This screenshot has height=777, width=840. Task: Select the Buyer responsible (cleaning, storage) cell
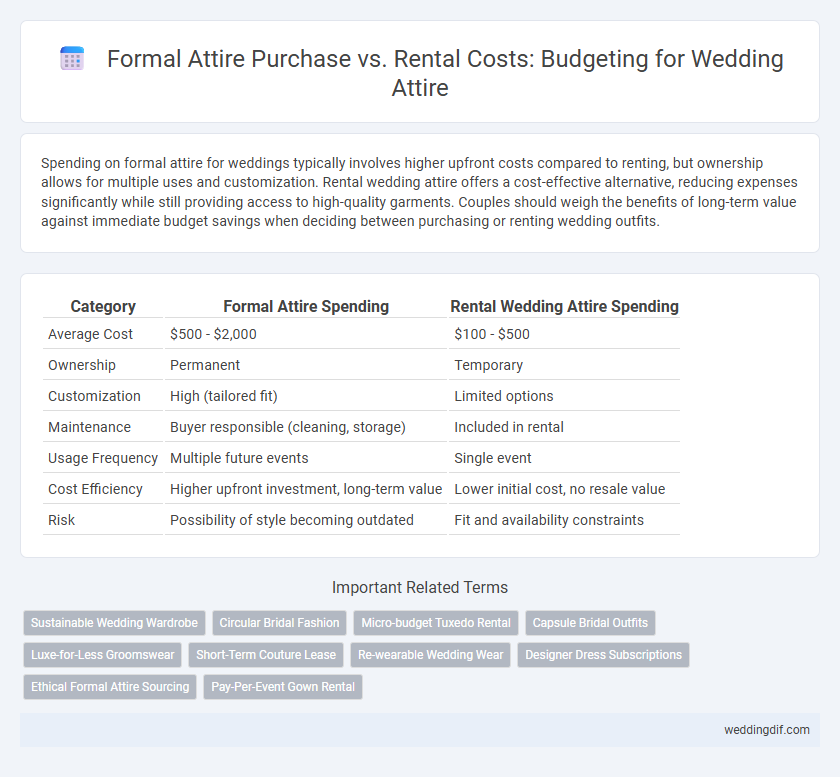[306, 427]
